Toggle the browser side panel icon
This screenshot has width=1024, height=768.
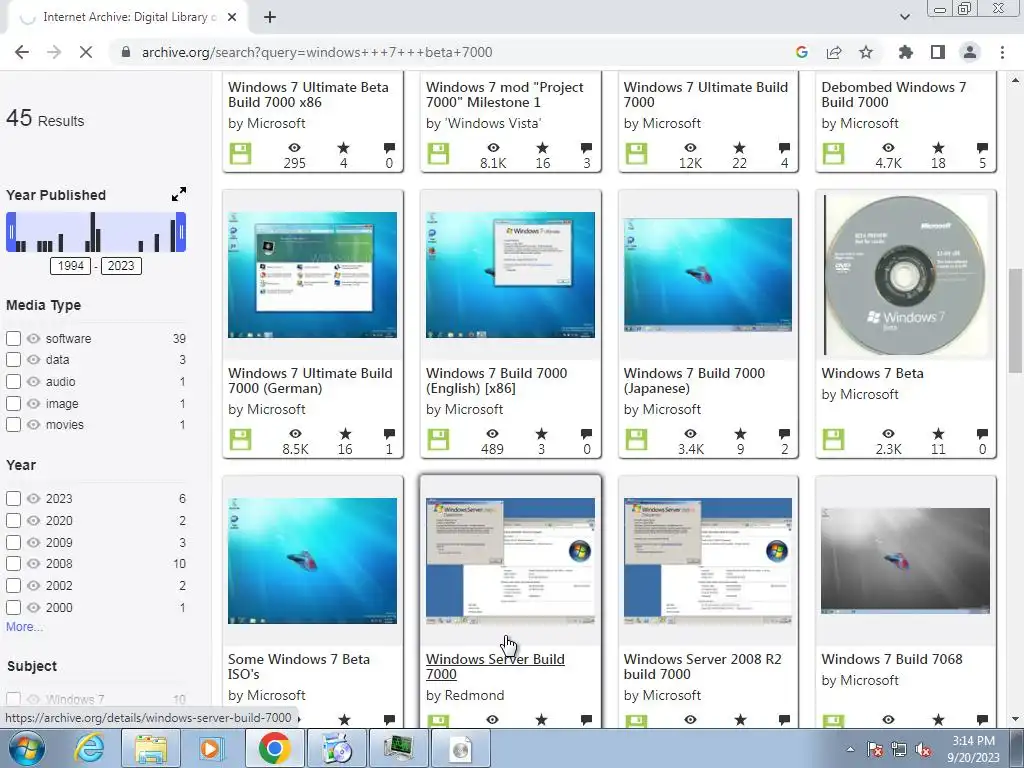938,52
